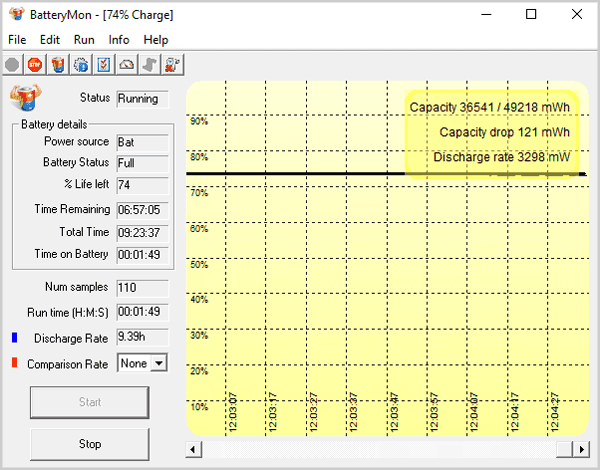The width and height of the screenshot is (600, 470).
Task: Click the 'Discharge rate 3298 mW' text
Action: 501,157
